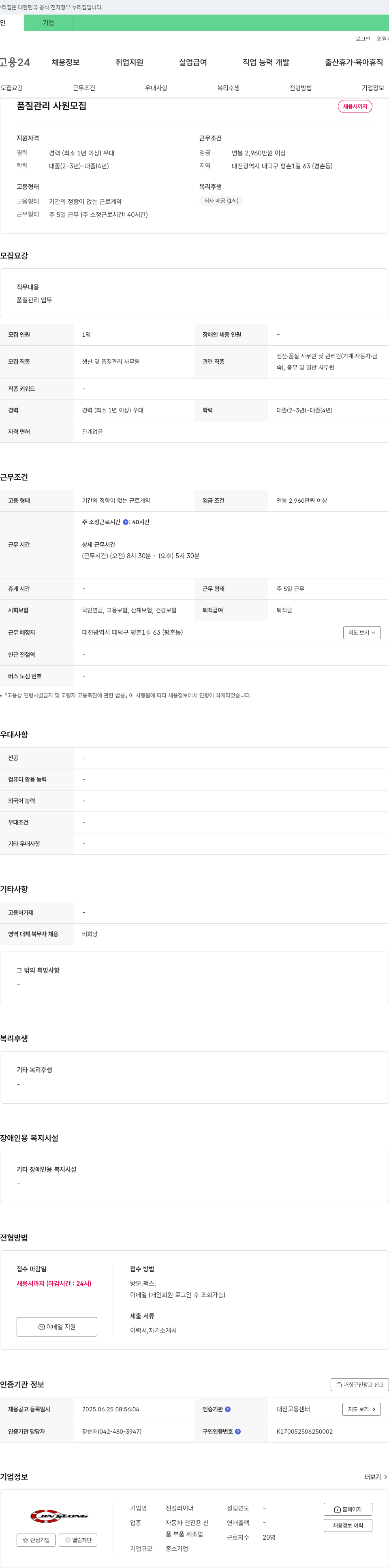Viewport: 389px width, 1568px height.
Task: Jump to the 모집요강 section tab
Action: coord(12,88)
